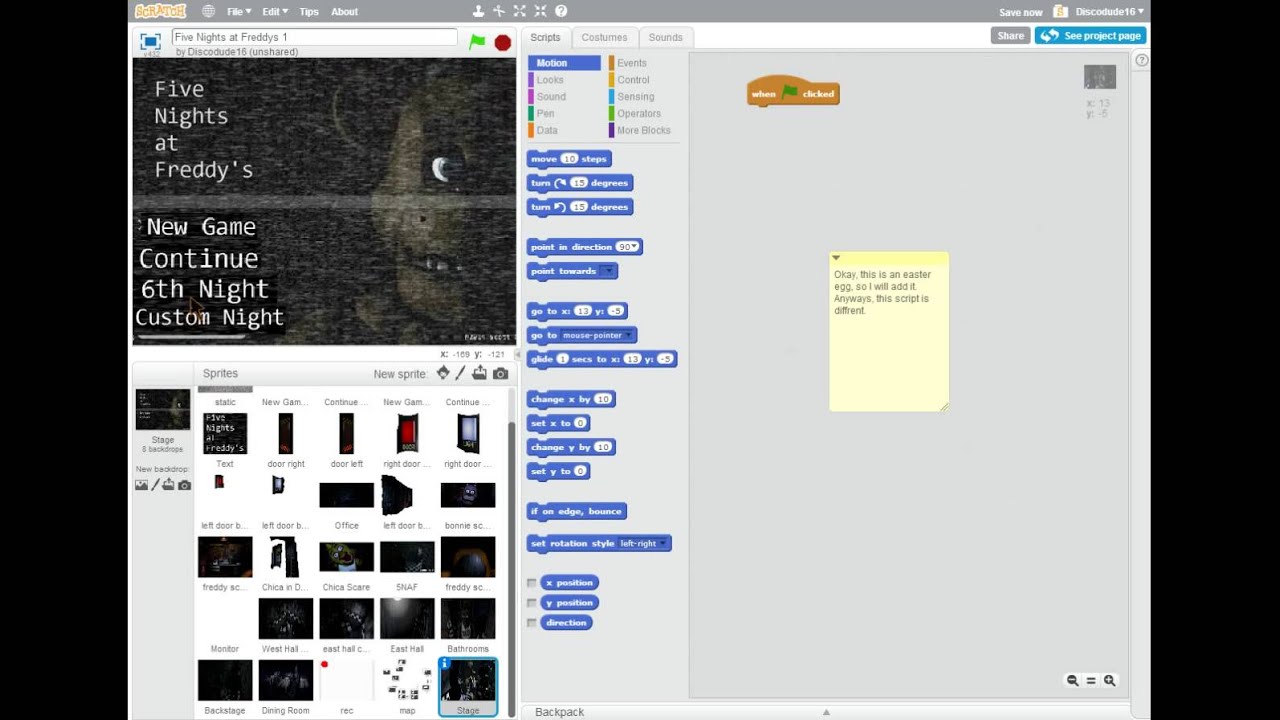This screenshot has height=720, width=1280.
Task: Zoom out the scripts area
Action: click(x=1072, y=680)
